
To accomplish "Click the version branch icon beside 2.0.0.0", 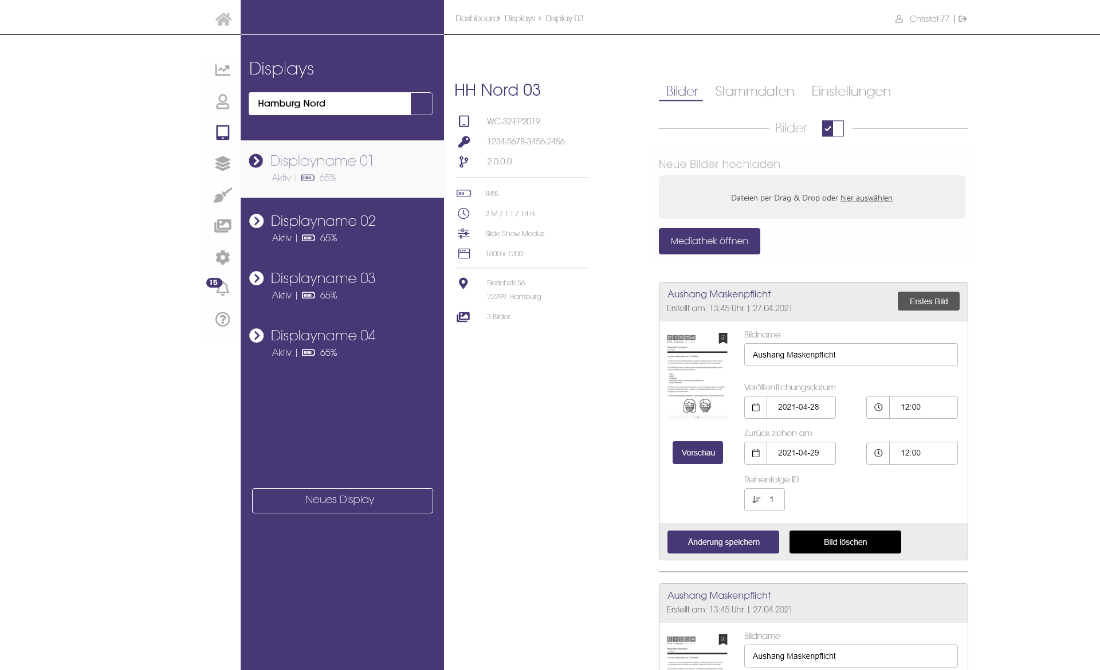I will 464,161.
